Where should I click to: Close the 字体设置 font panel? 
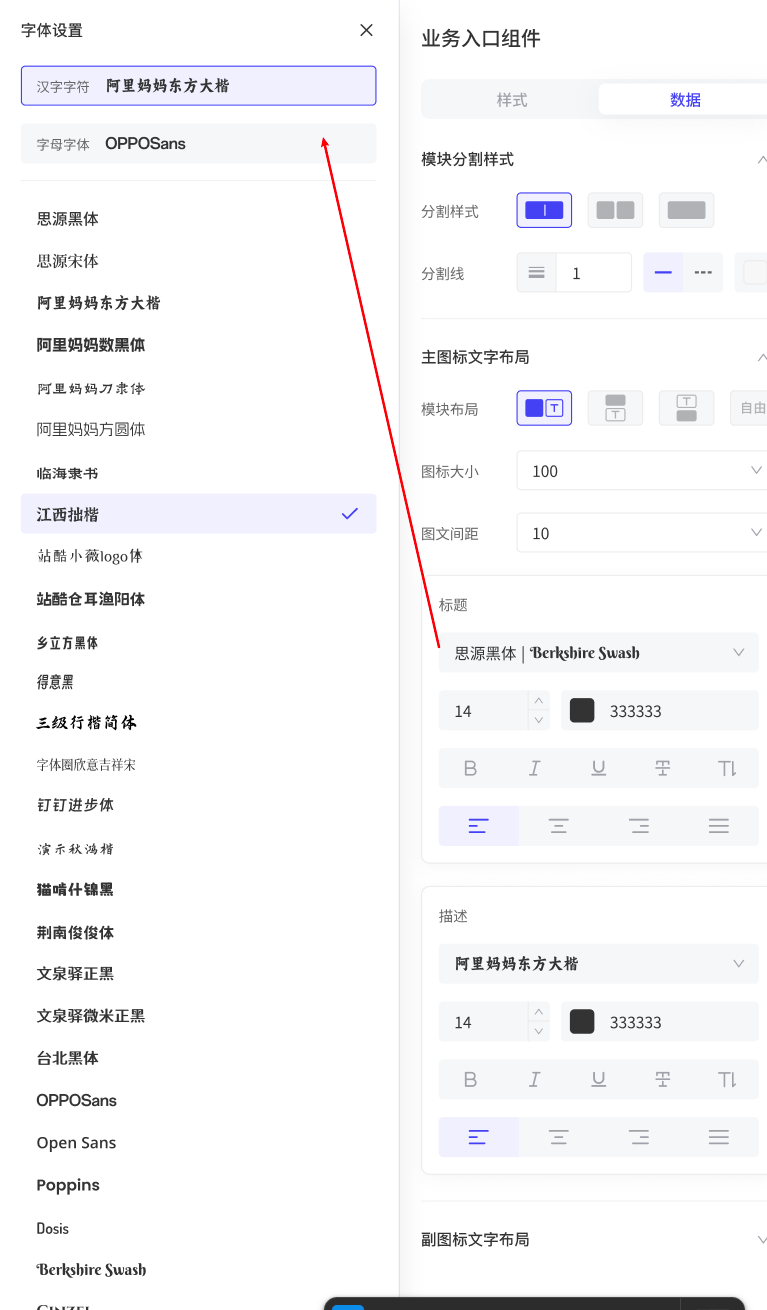pos(367,30)
